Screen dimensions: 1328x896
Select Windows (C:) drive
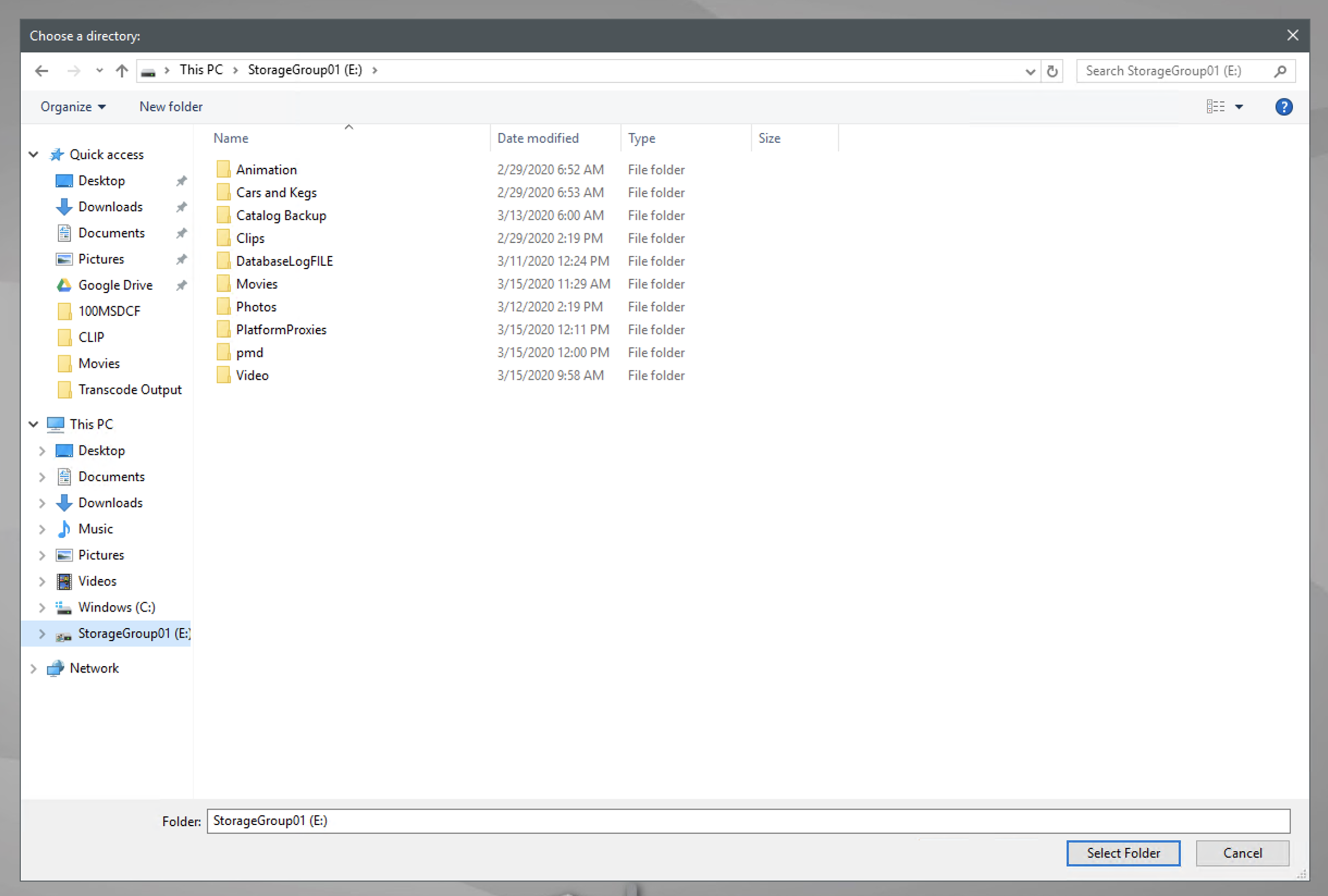point(116,607)
